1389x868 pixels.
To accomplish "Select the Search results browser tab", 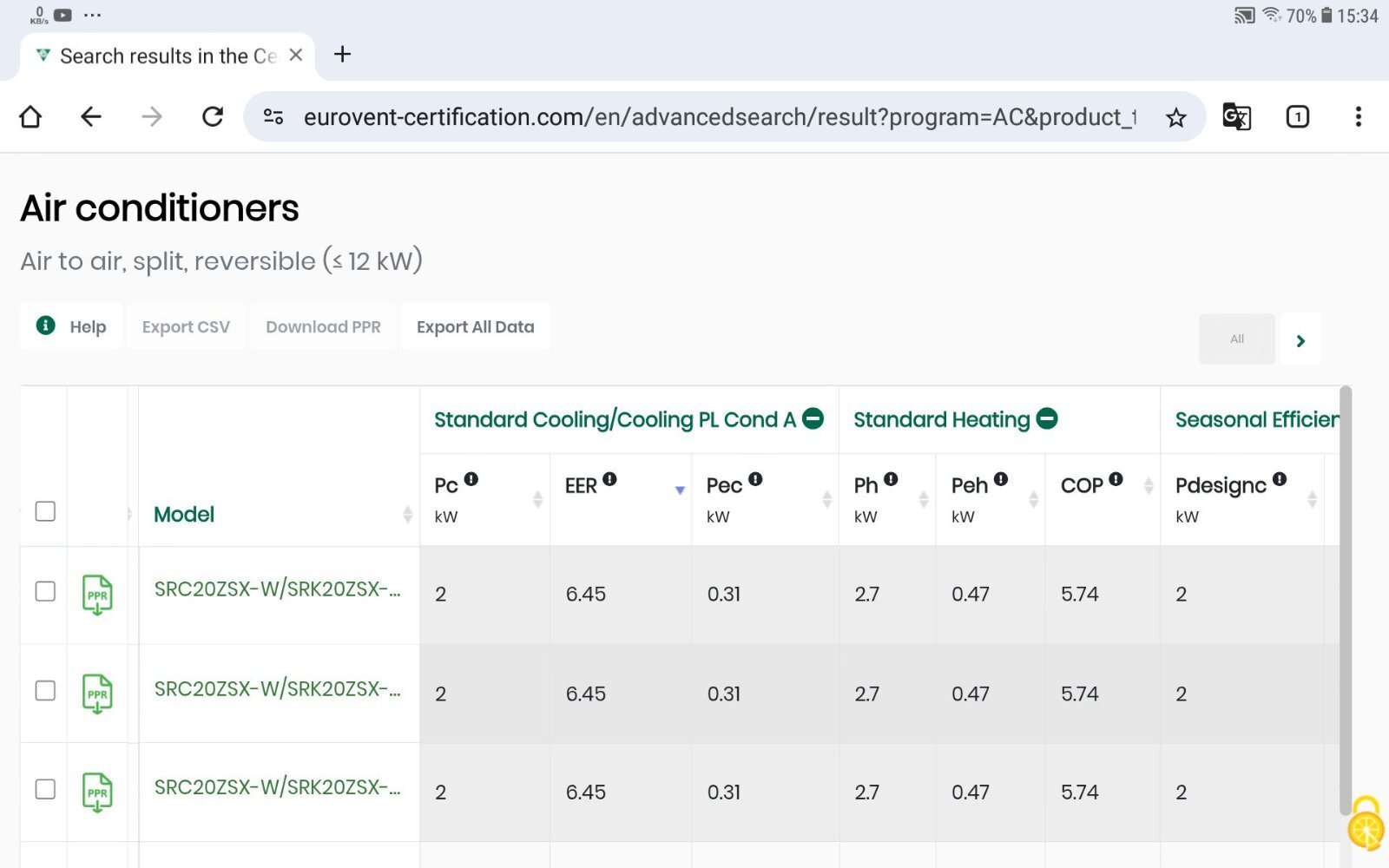I will (x=168, y=56).
